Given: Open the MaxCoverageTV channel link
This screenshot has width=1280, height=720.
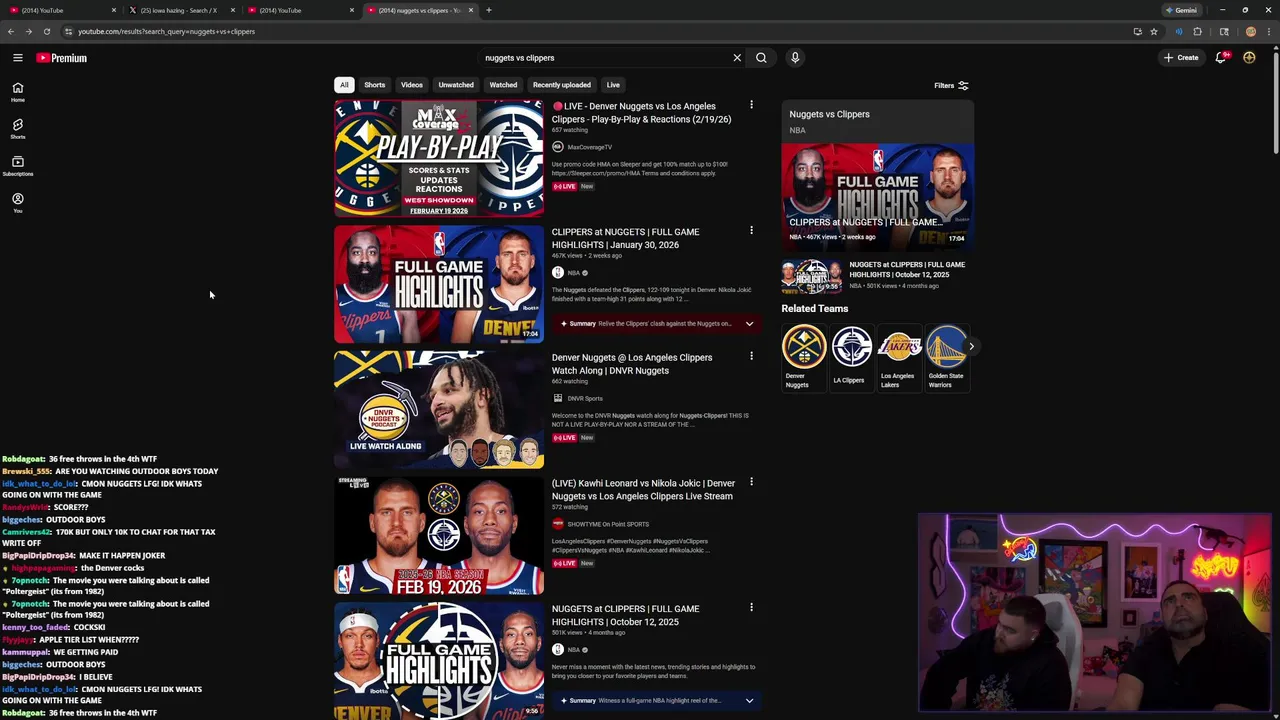Looking at the screenshot, I should click(589, 147).
